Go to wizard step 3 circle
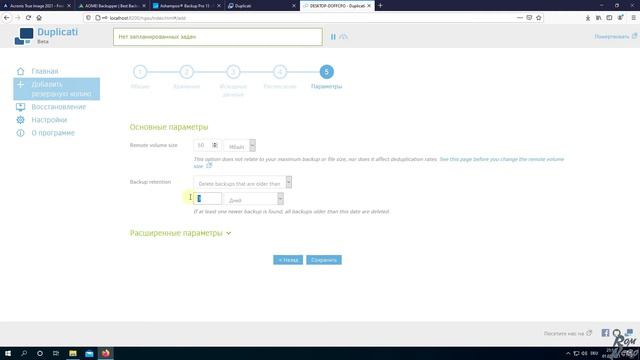The width and height of the screenshot is (640, 360). click(233, 72)
